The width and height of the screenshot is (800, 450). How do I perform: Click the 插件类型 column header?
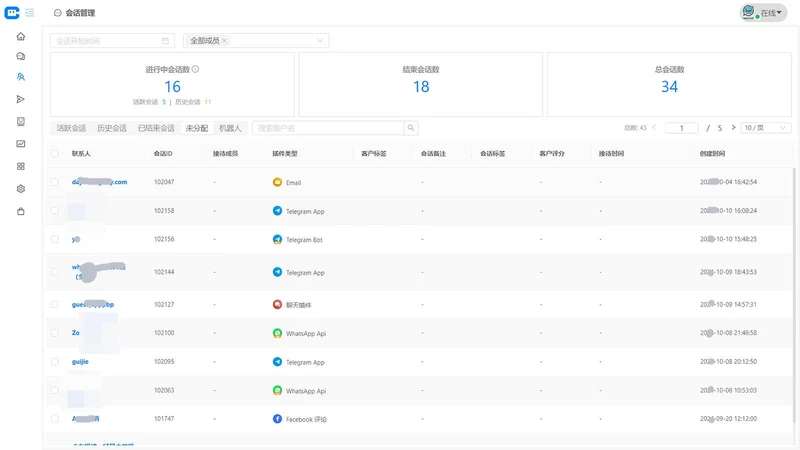click(285, 153)
